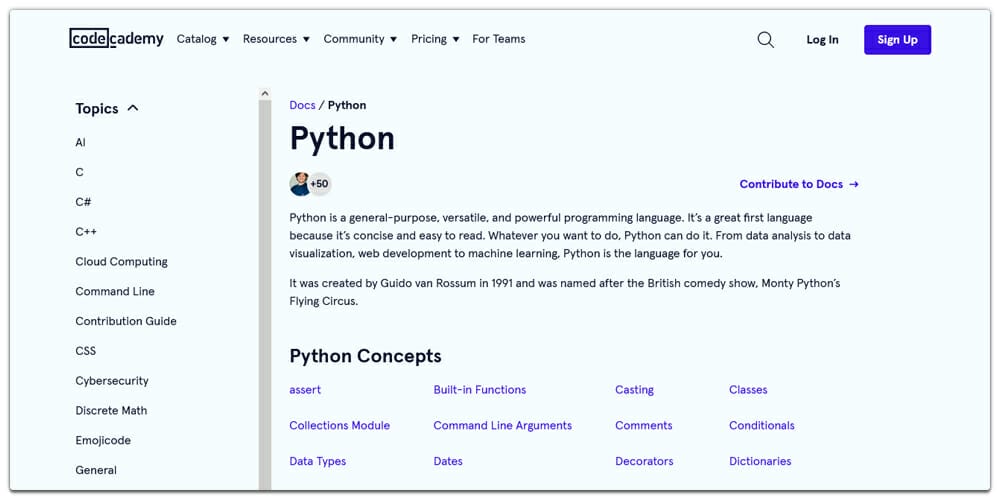Viewport: 1000px width, 500px height.
Task: Open the Classes concept link
Action: tap(748, 390)
